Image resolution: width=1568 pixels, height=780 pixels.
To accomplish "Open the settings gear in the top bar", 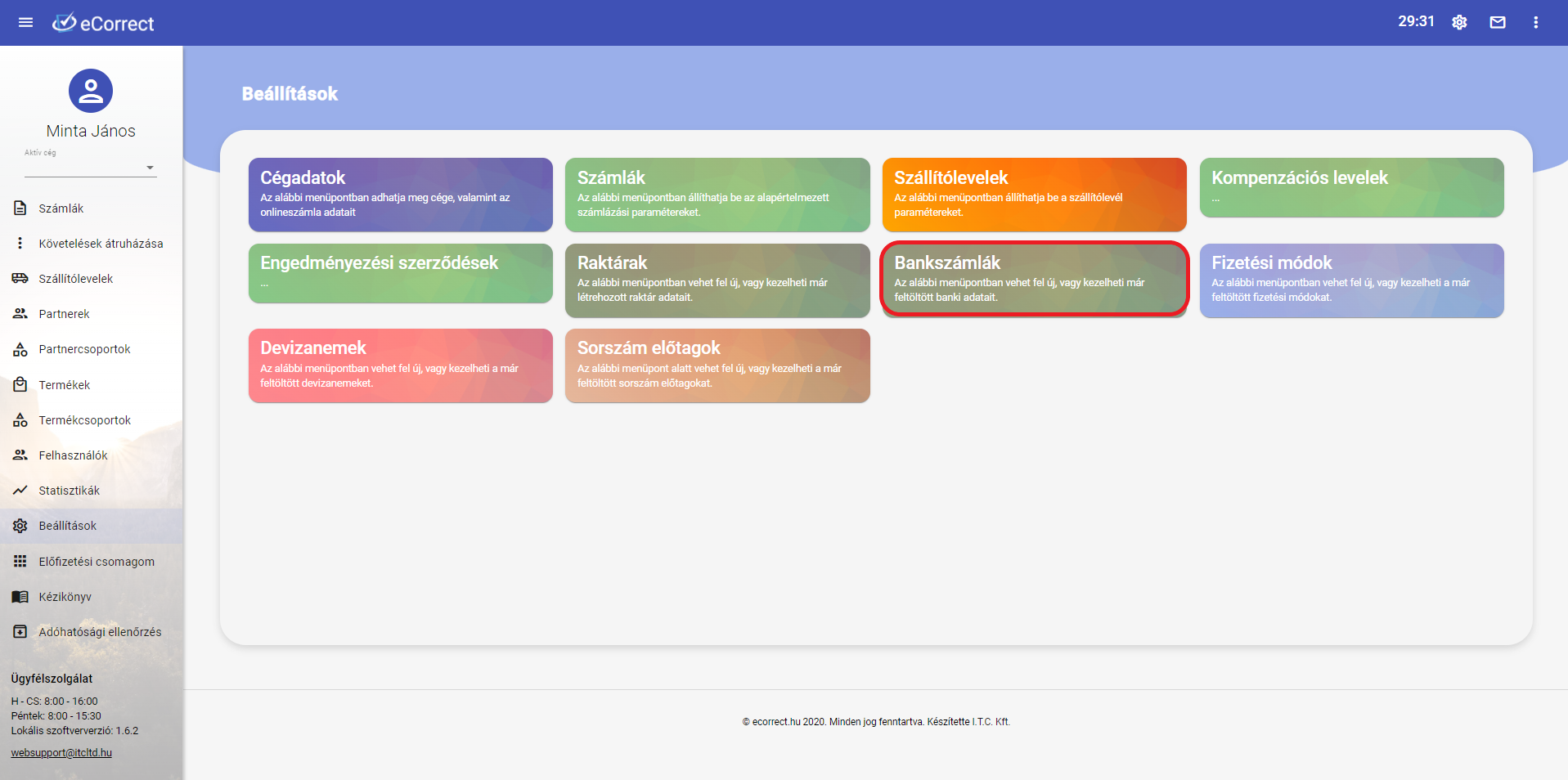I will point(1459,23).
